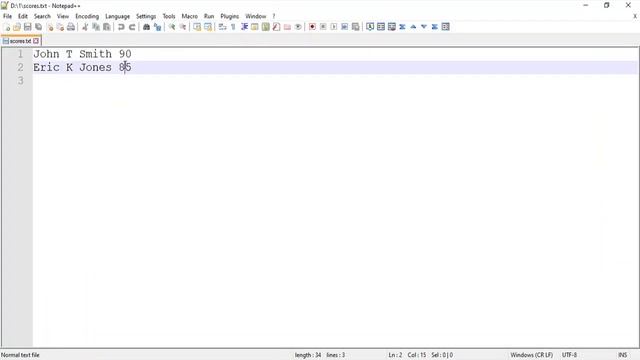
Task: Click line number 1 in the margin
Action: pos(20,54)
